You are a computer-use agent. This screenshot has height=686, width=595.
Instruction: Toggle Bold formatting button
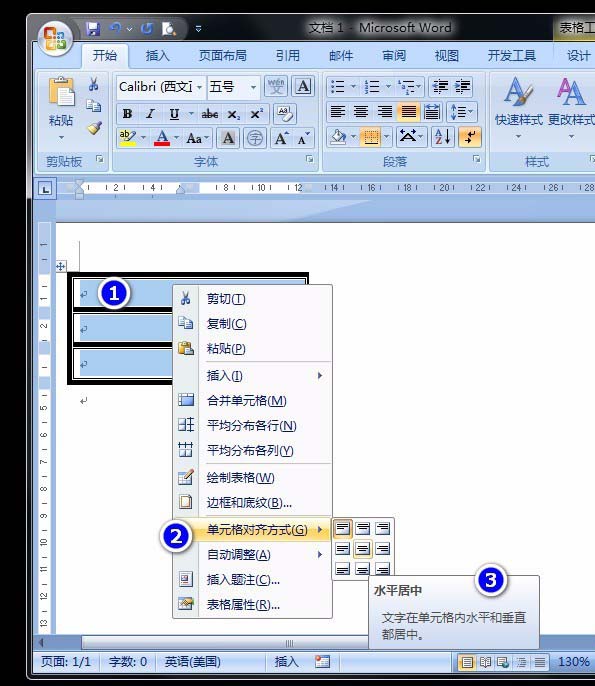127,114
